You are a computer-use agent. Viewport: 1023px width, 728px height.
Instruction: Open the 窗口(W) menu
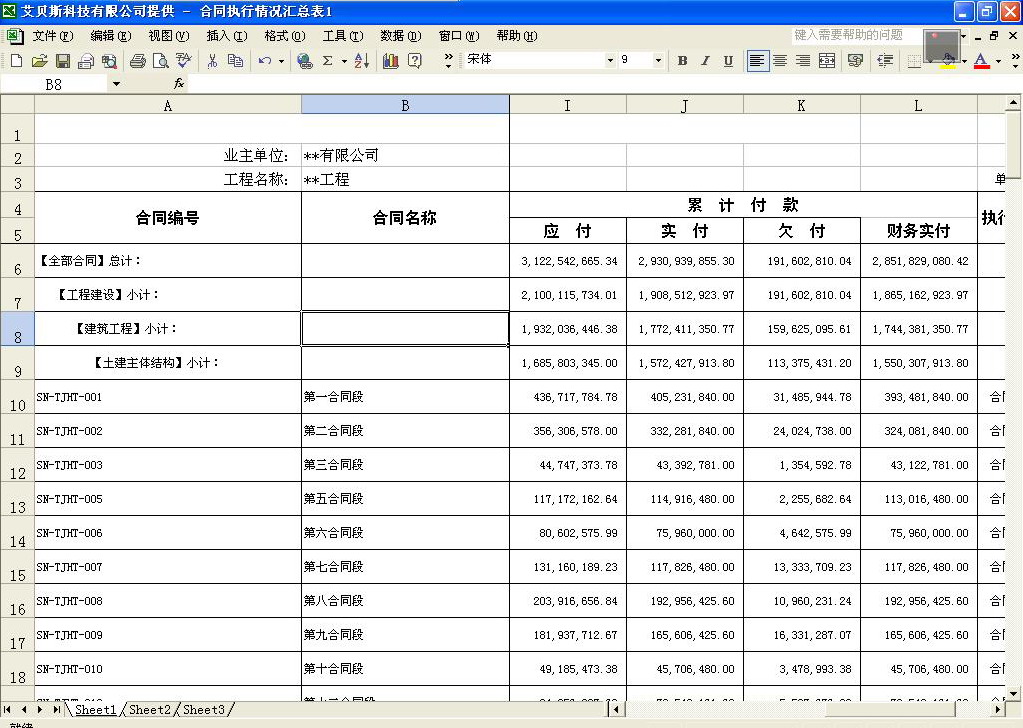click(x=459, y=36)
